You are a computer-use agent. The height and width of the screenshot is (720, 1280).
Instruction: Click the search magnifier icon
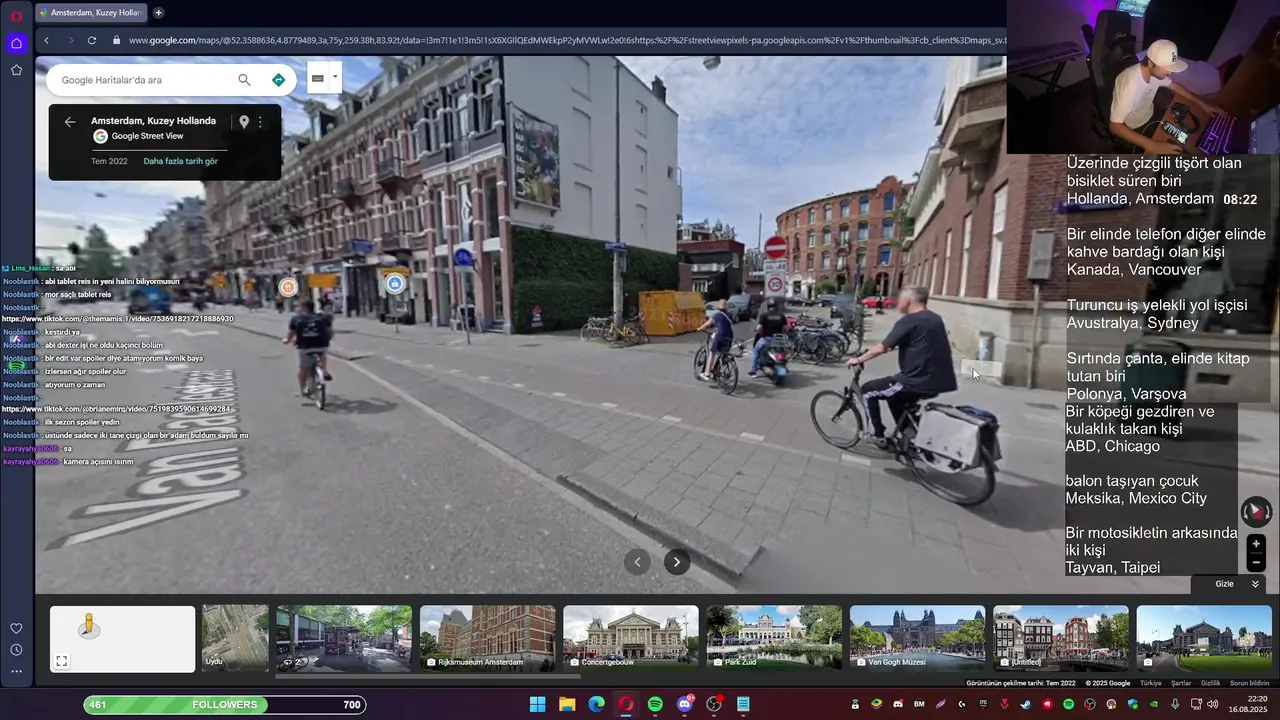click(244, 80)
